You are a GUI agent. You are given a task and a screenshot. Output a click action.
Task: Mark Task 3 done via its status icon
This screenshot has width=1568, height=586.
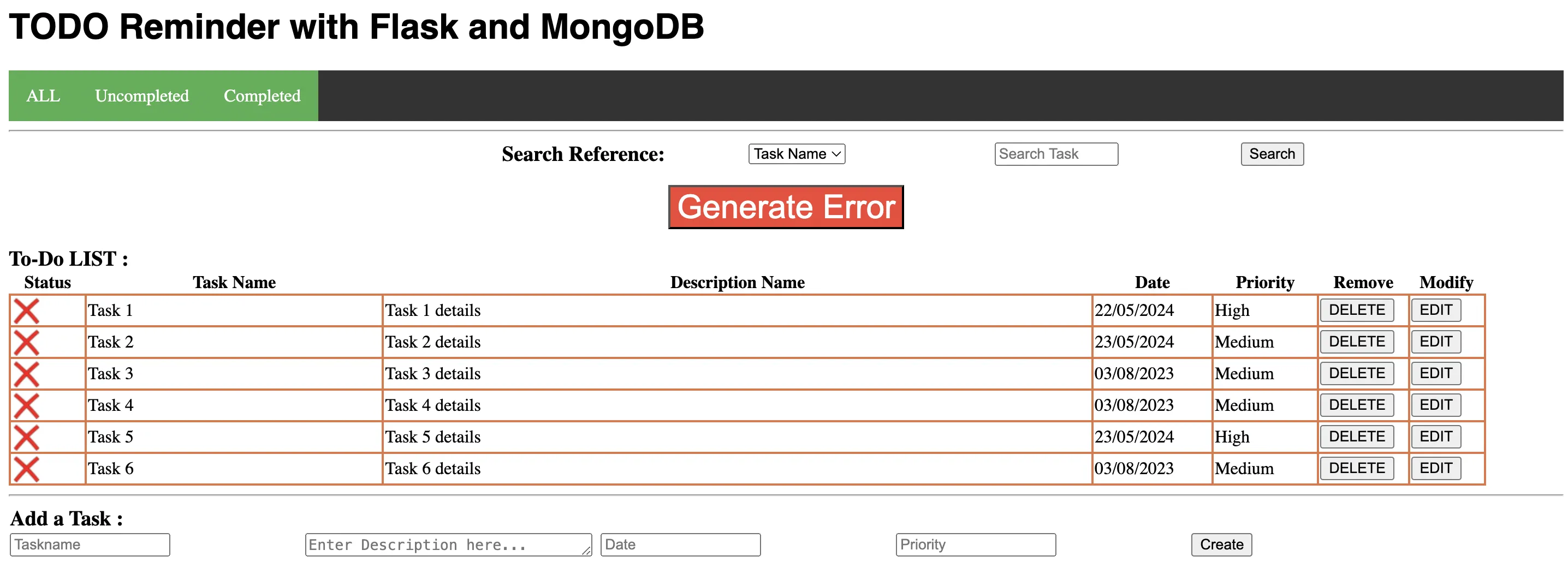[27, 374]
